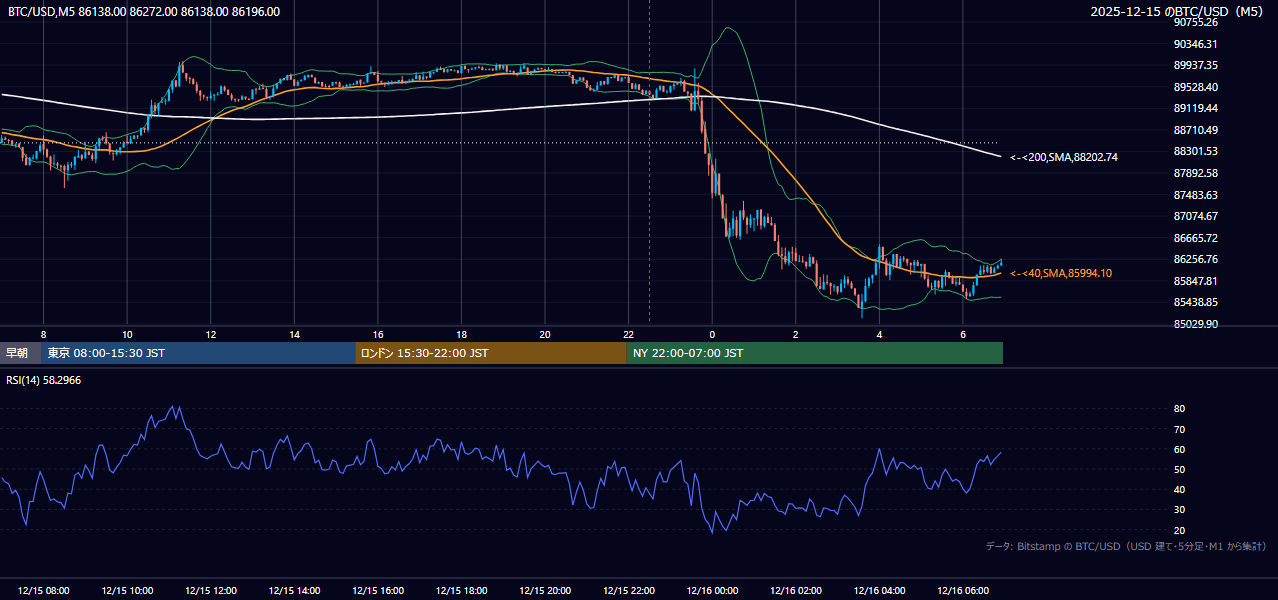Screen dimensions: 1278x600
Task: Click hour label 0 under price chart
Action: click(712, 334)
